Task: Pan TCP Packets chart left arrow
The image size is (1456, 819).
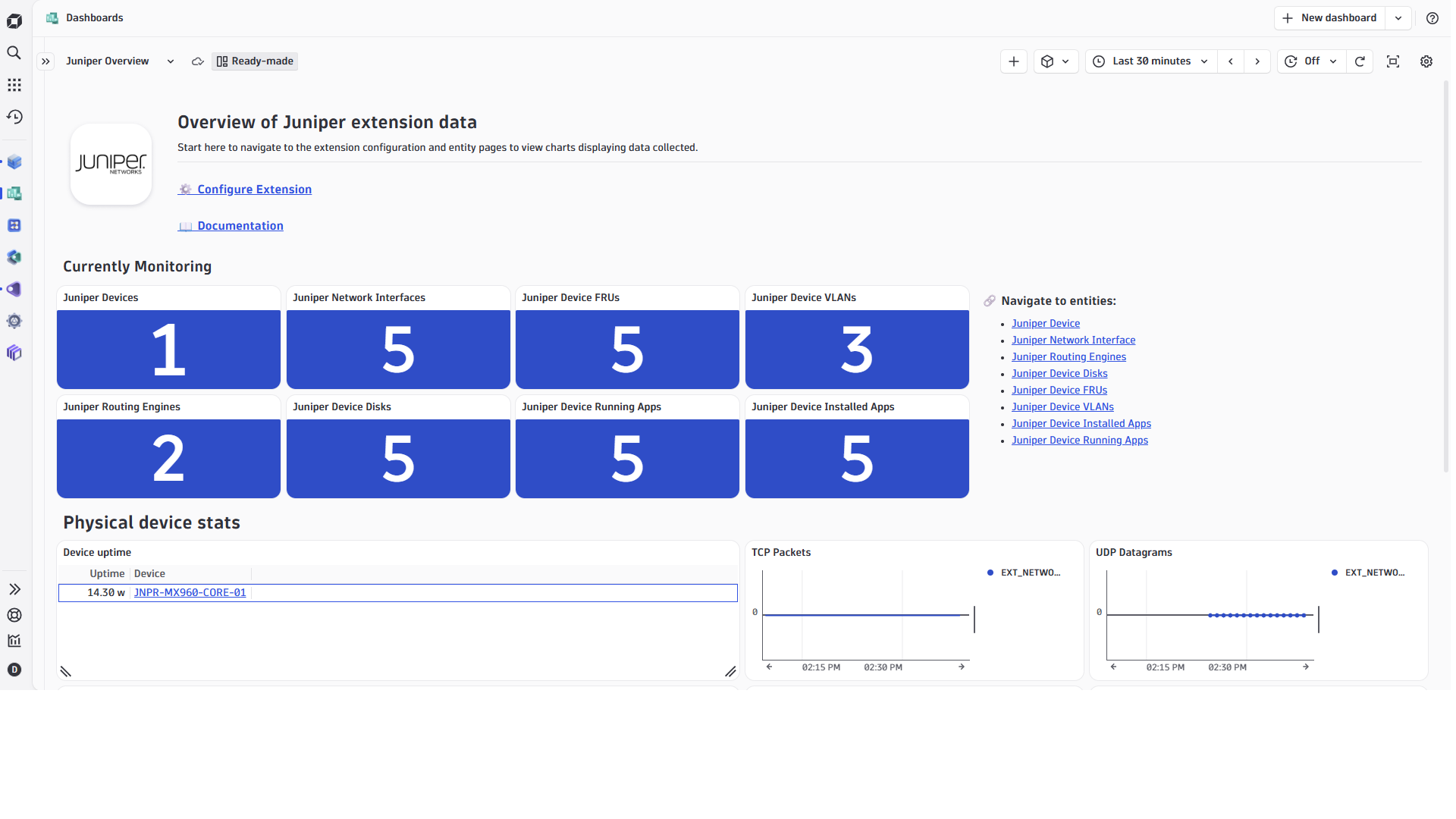Action: pos(769,667)
